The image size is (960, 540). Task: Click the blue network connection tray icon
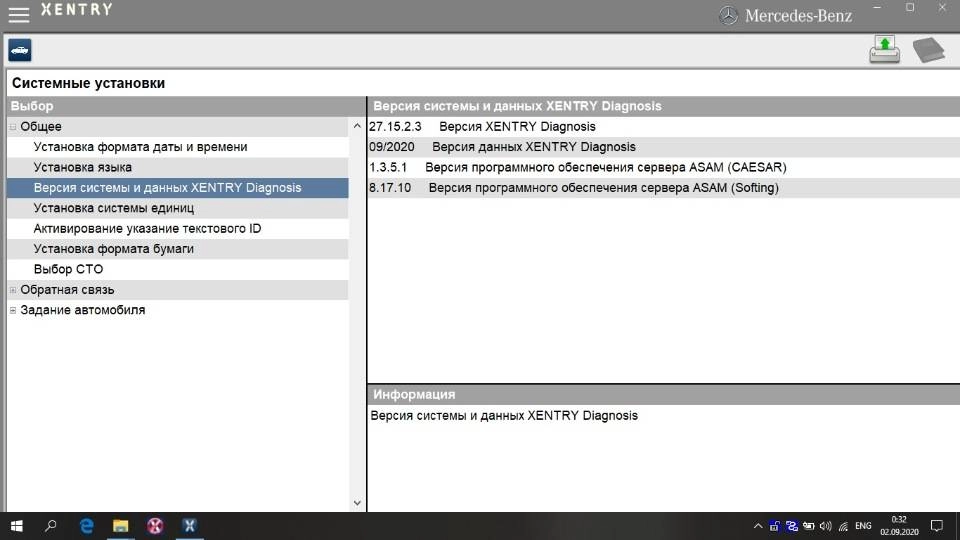pyautogui.click(x=792, y=526)
